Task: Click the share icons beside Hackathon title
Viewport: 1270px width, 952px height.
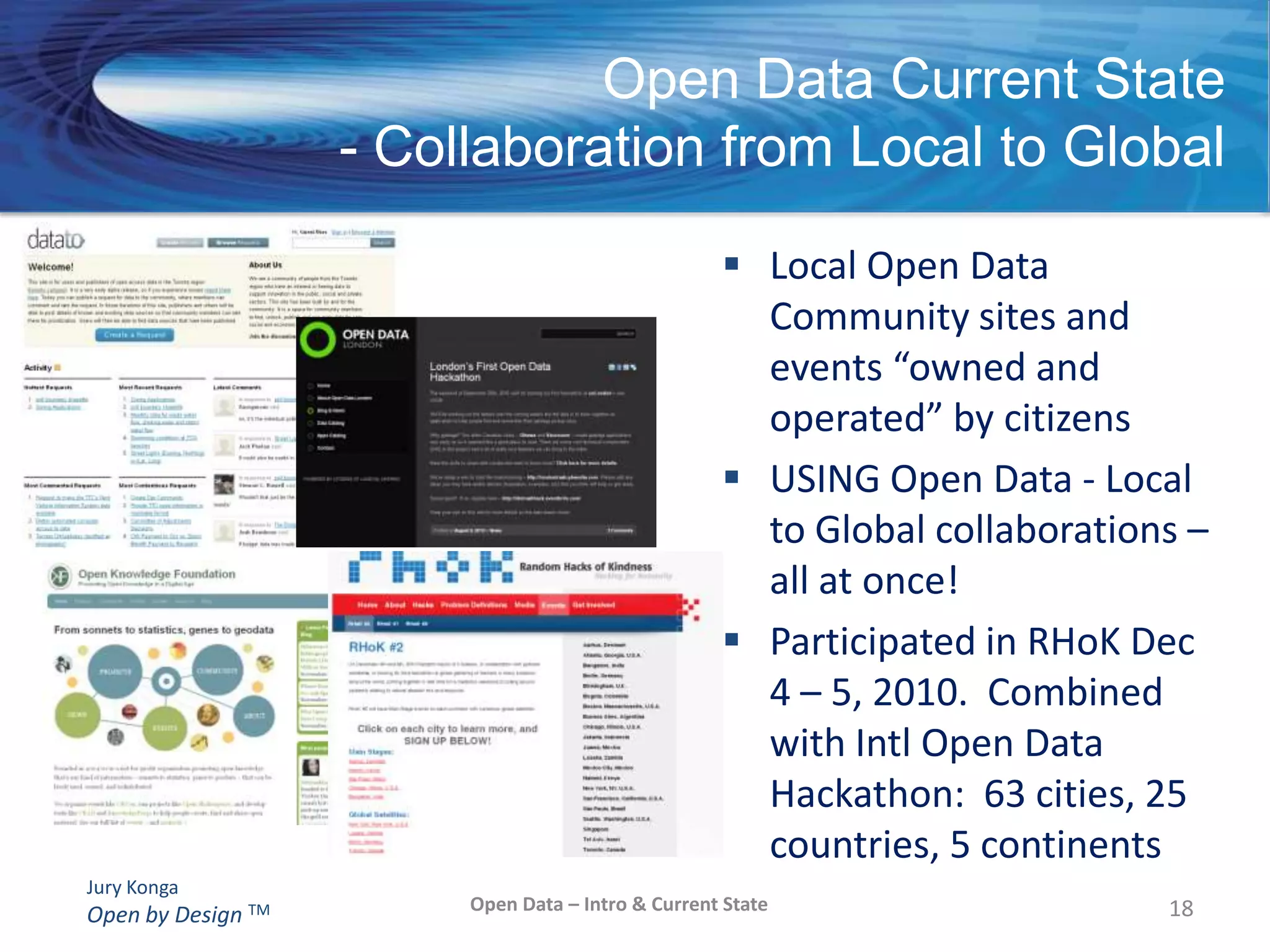Action: pos(622,367)
